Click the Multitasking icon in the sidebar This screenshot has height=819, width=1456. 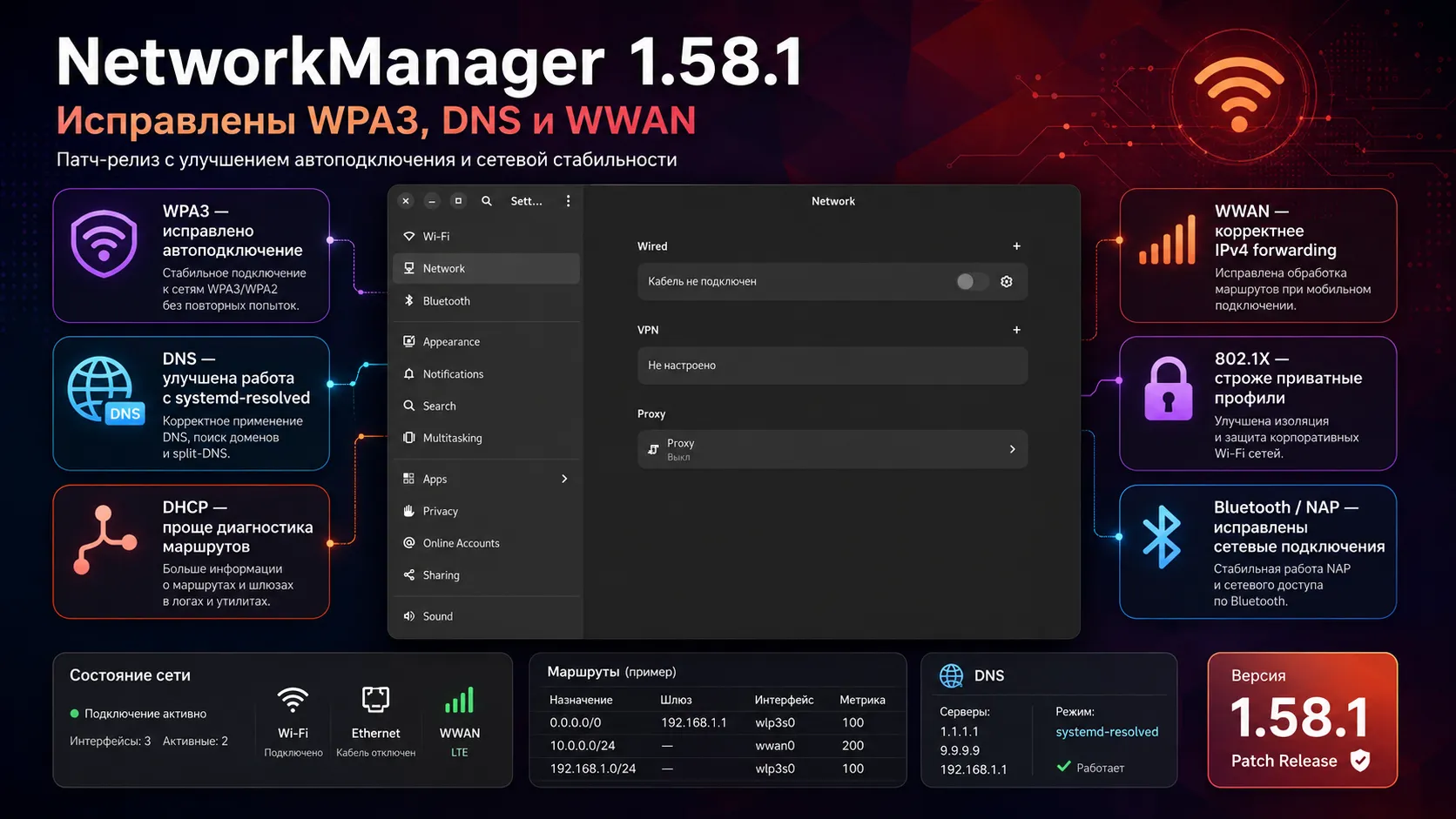coord(409,438)
